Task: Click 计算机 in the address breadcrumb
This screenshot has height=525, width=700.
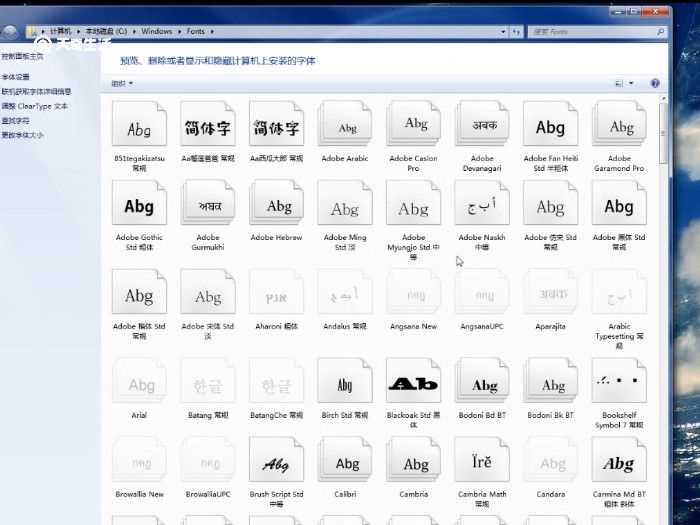Action: (60, 31)
